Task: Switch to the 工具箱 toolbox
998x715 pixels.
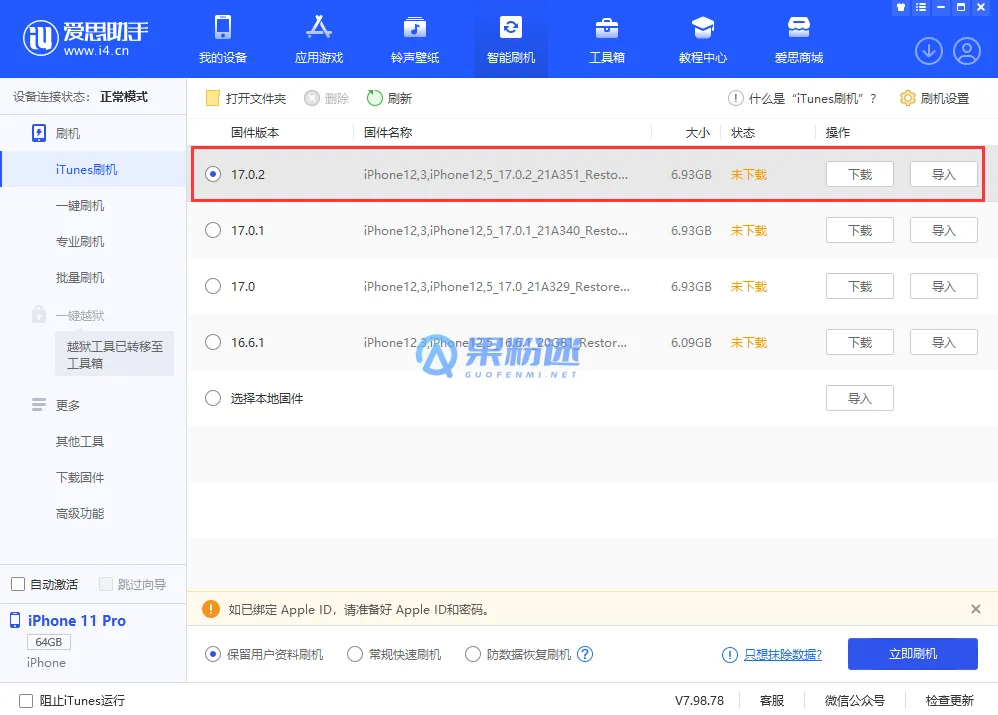Action: coord(606,38)
